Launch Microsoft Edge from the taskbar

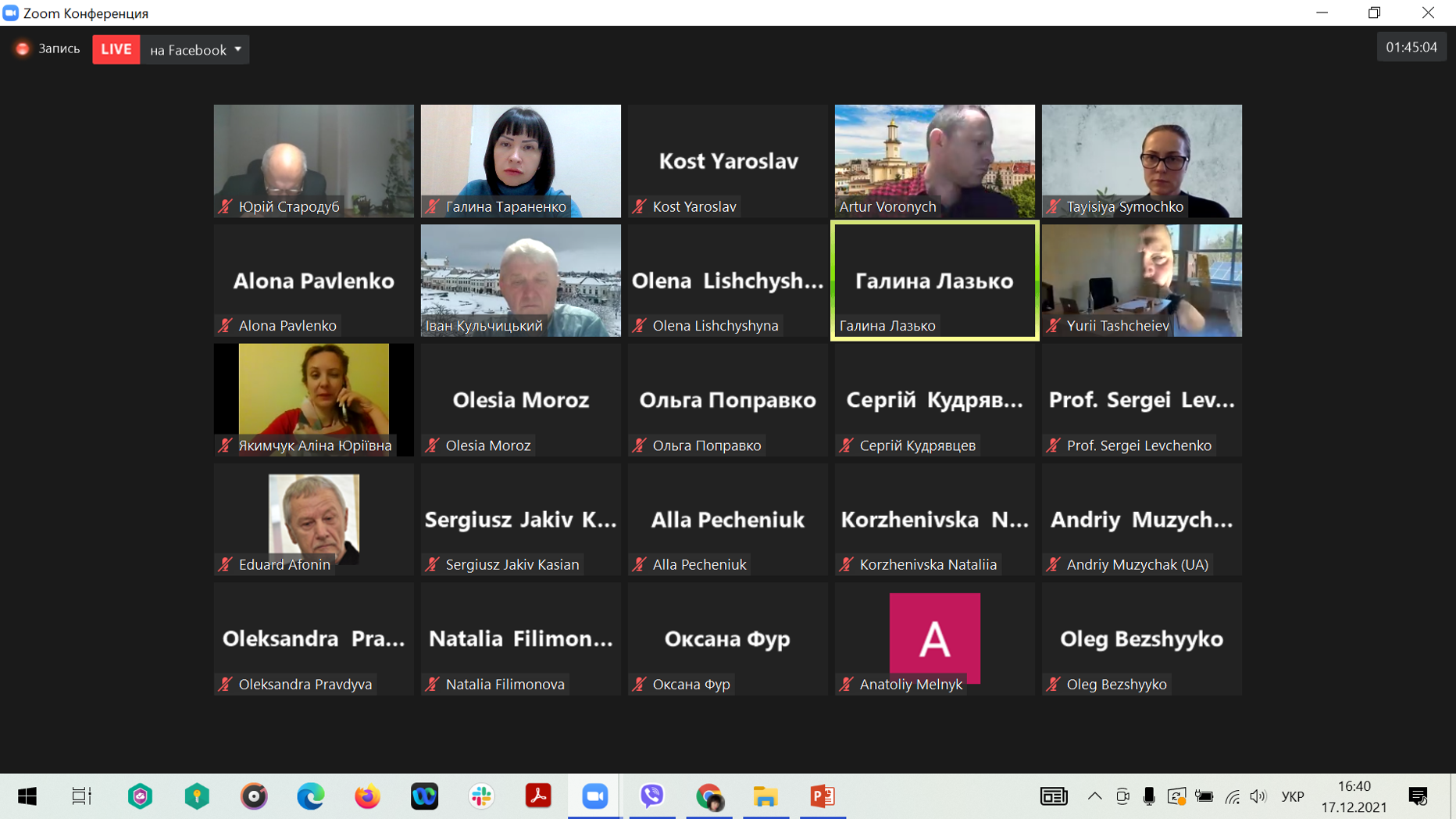coord(311,796)
